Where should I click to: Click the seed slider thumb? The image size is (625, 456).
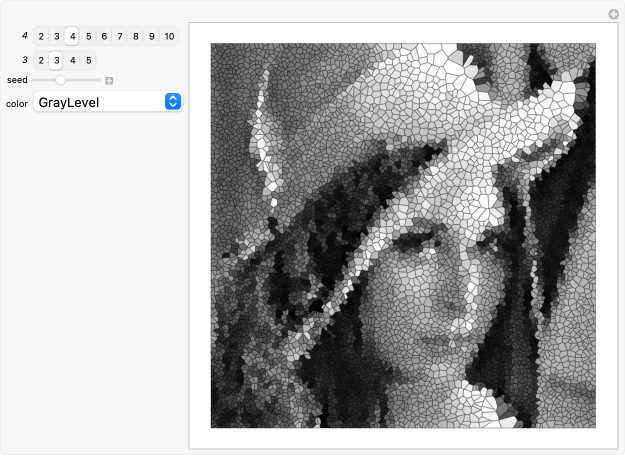coord(60,80)
